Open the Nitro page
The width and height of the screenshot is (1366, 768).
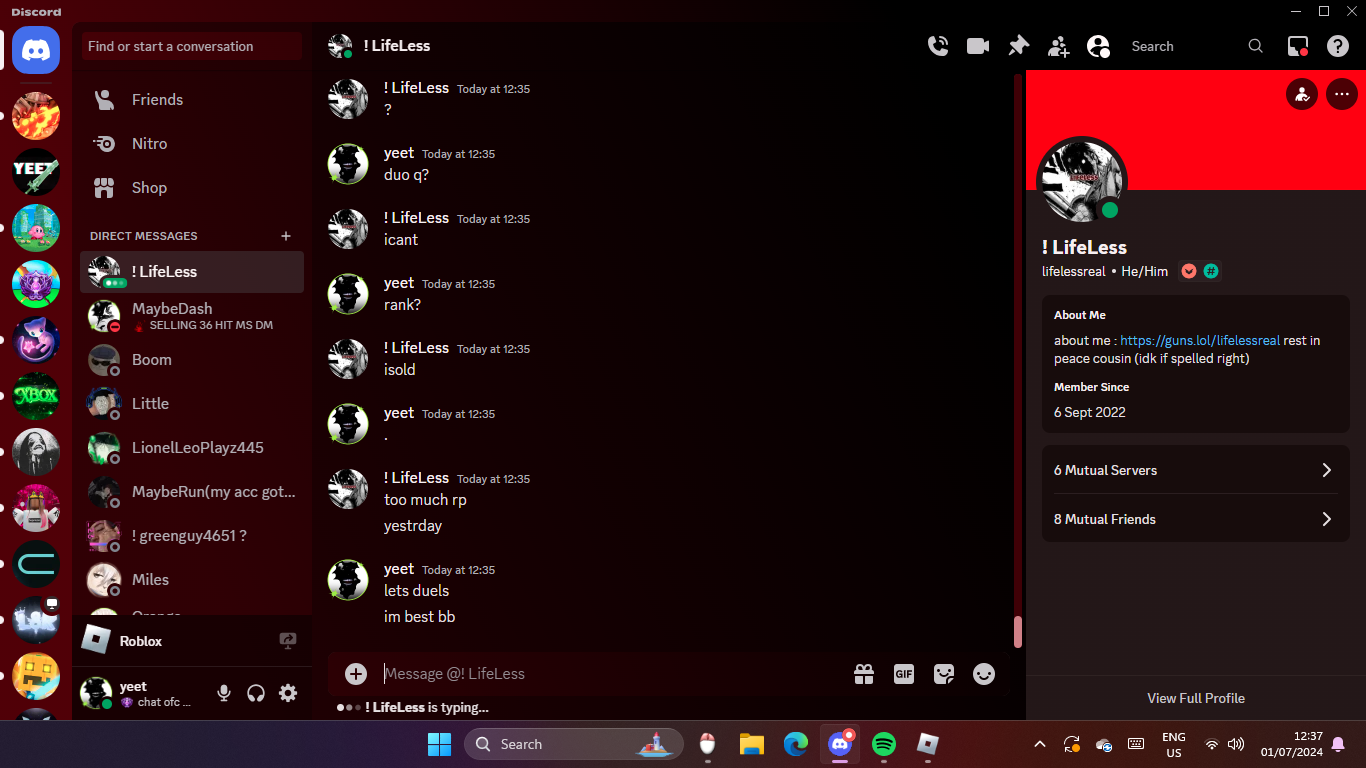[x=192, y=144]
